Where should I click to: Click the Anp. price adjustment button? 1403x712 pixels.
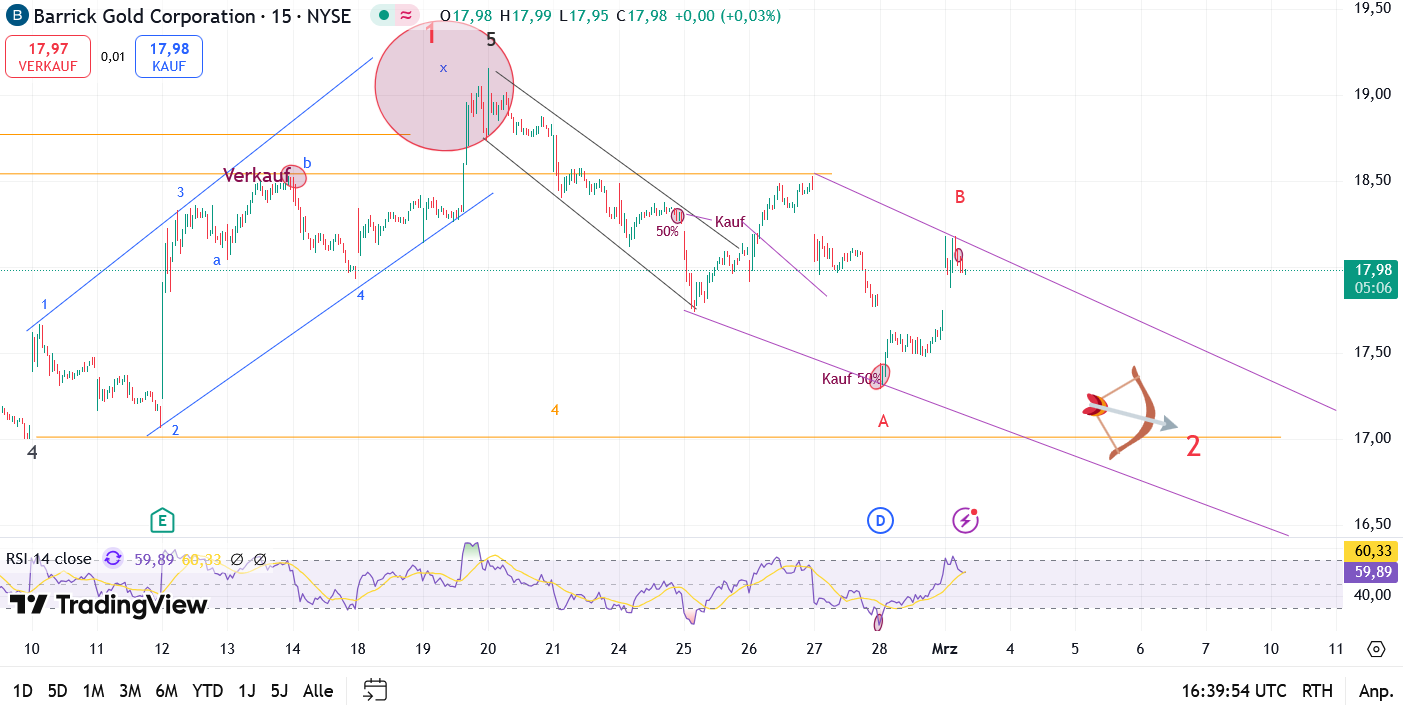[x=1376, y=690]
